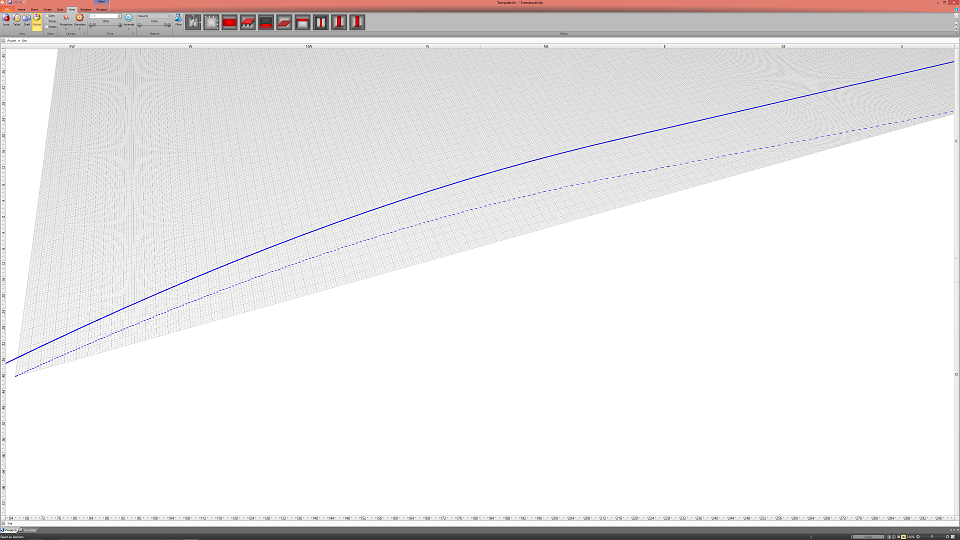Expand the Projection dropdown arrow
This screenshot has width=960, height=540.
(66, 28)
